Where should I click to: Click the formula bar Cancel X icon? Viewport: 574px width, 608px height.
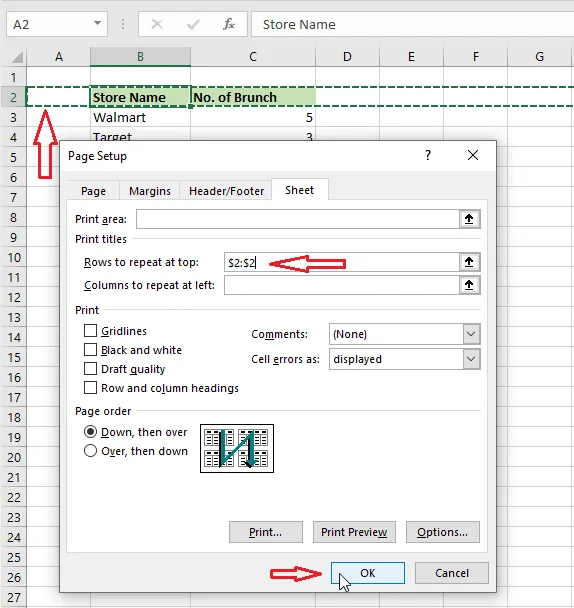click(x=157, y=24)
